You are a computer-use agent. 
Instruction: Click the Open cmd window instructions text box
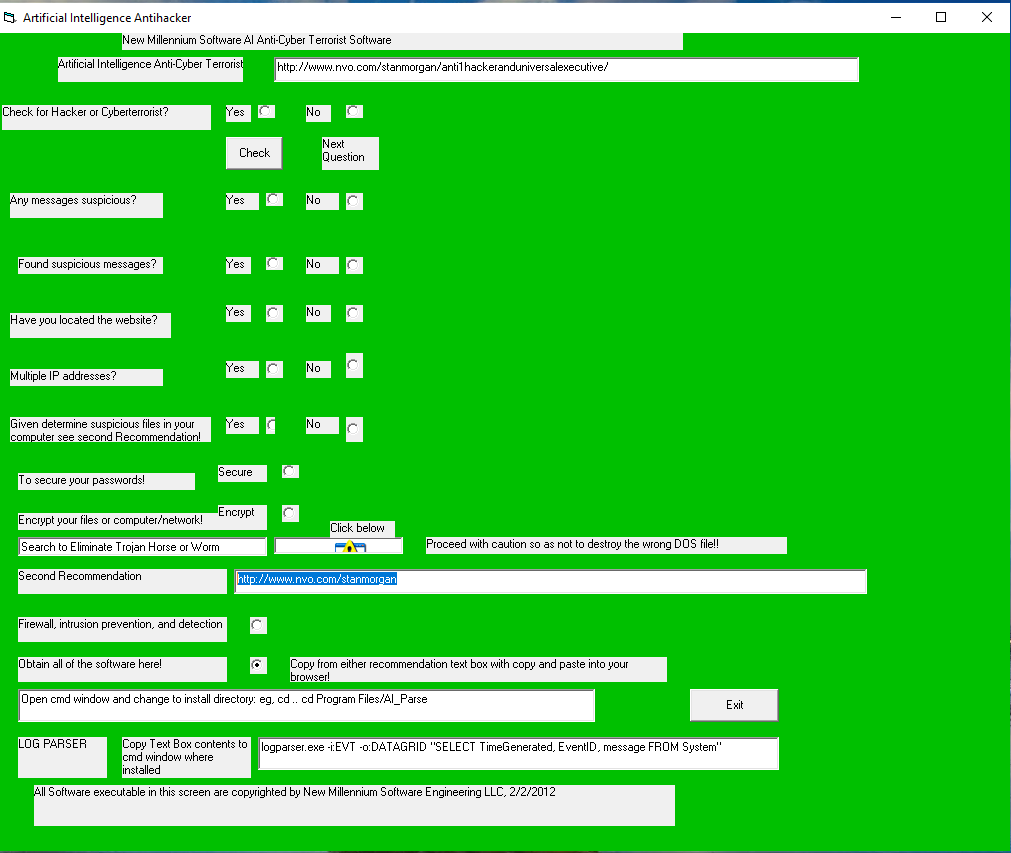click(x=306, y=705)
